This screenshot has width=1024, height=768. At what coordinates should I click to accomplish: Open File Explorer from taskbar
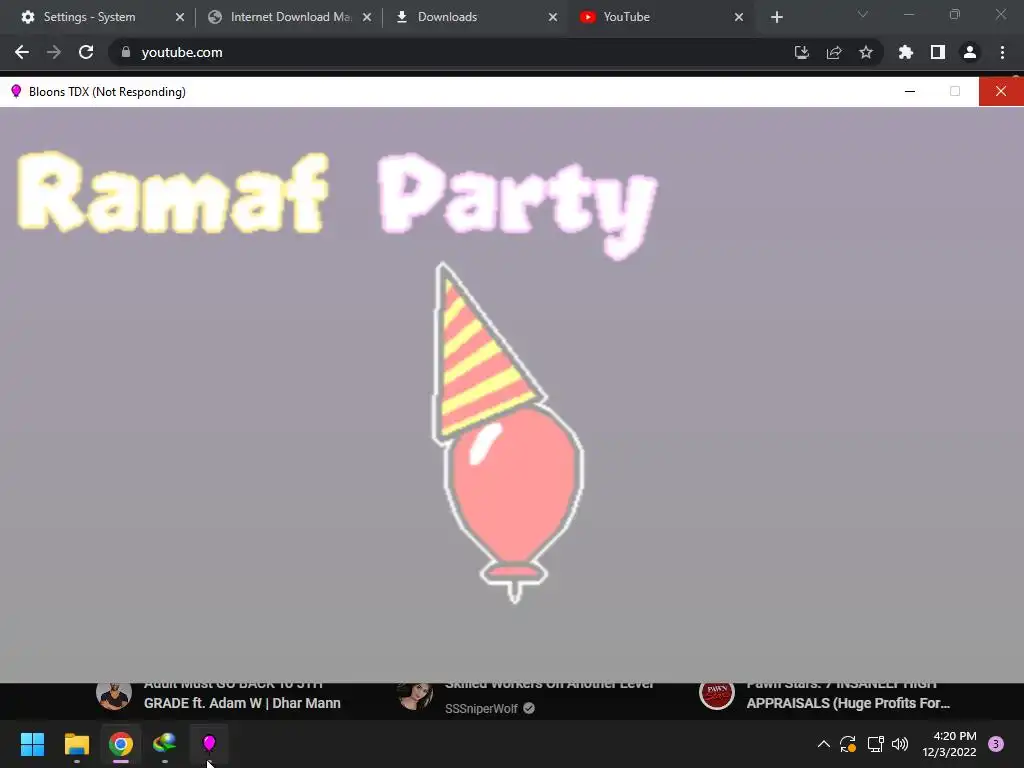[x=76, y=744]
